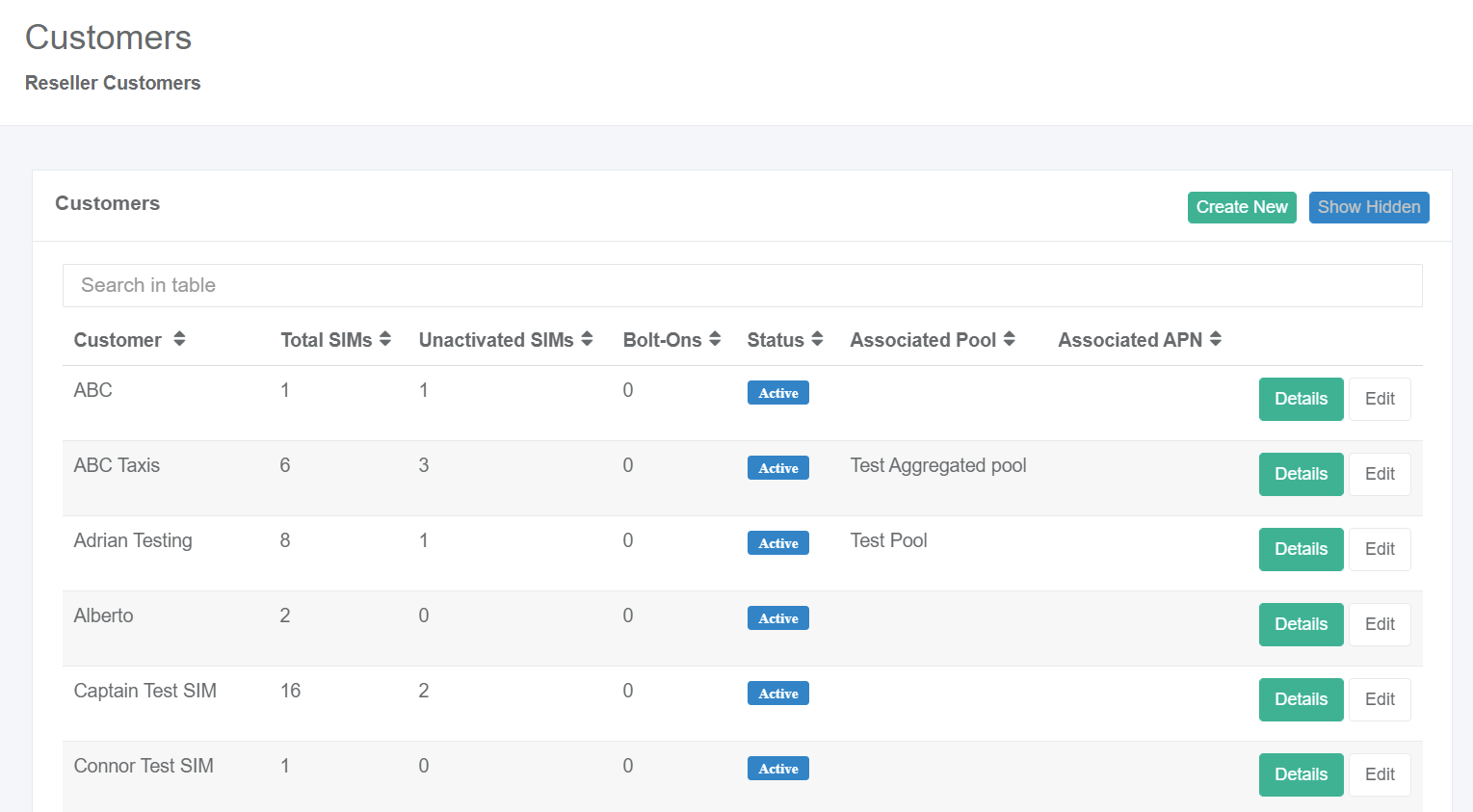View Details for Adrian Testing

pos(1301,549)
